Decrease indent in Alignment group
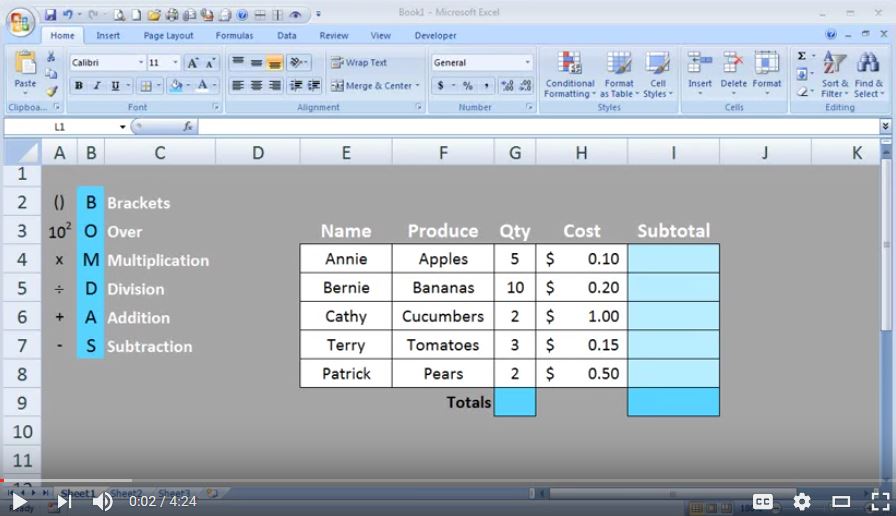Screen dimensions: 896x516 [x=296, y=86]
